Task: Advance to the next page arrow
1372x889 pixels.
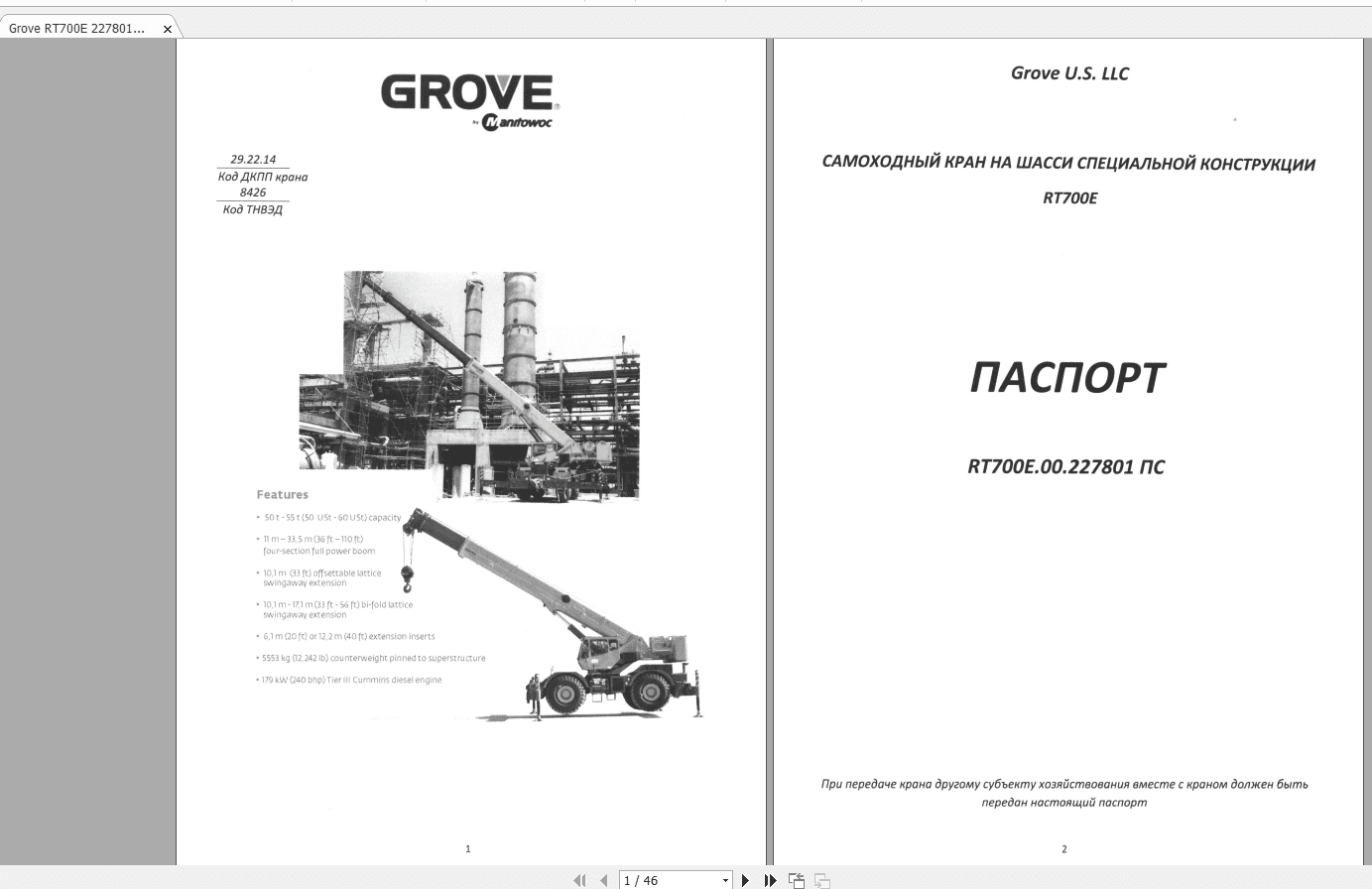Action: click(746, 879)
